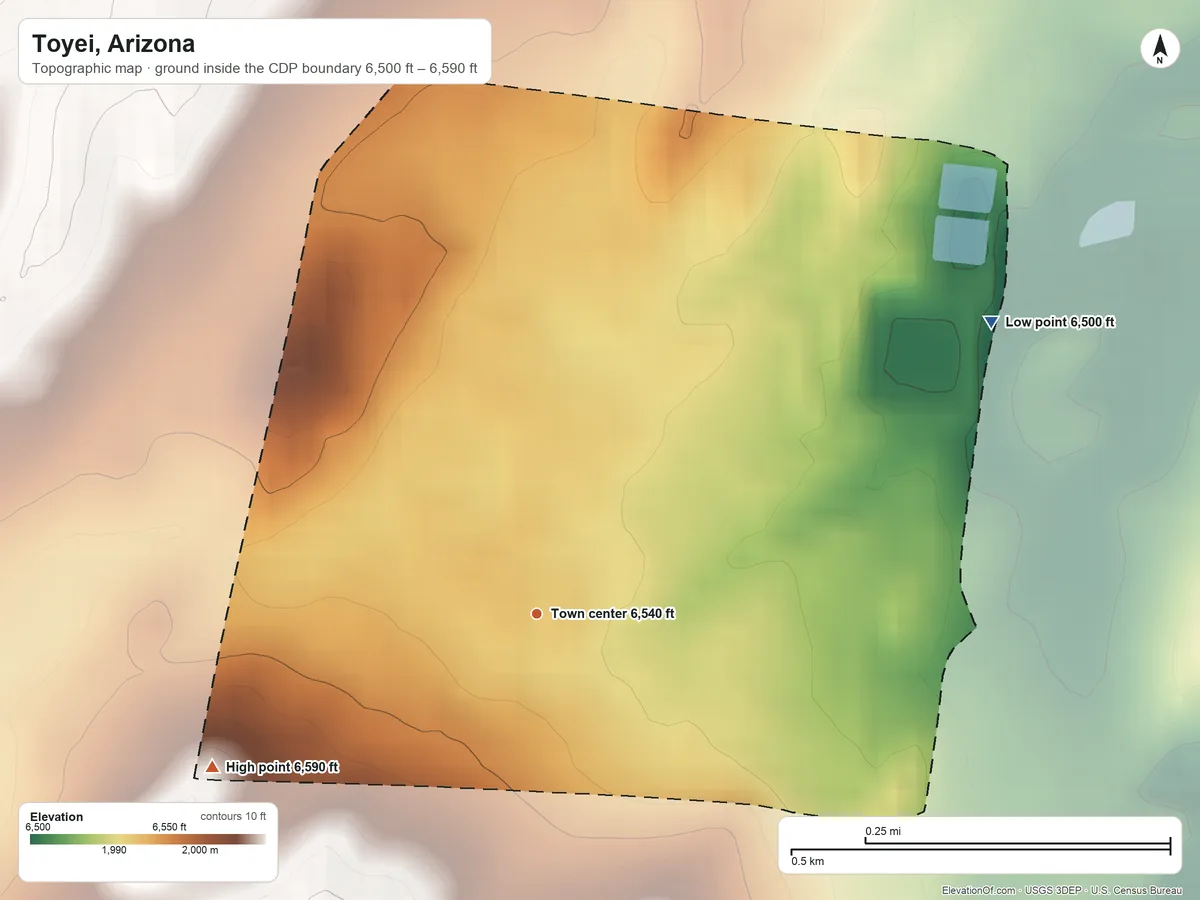
Task: Click the 'Low point 6,500 ft' label
Action: pos(1059,322)
